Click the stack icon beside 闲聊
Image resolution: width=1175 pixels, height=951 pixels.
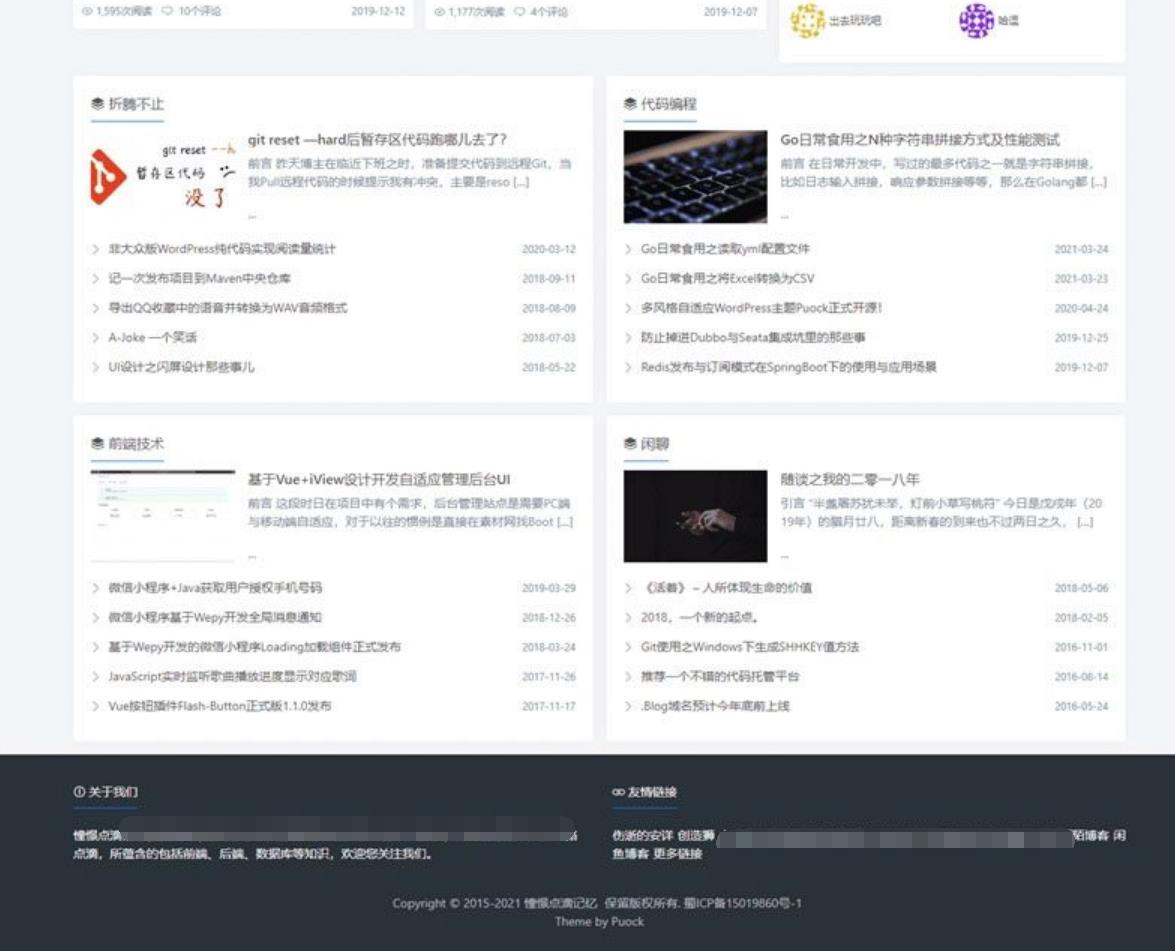(629, 444)
